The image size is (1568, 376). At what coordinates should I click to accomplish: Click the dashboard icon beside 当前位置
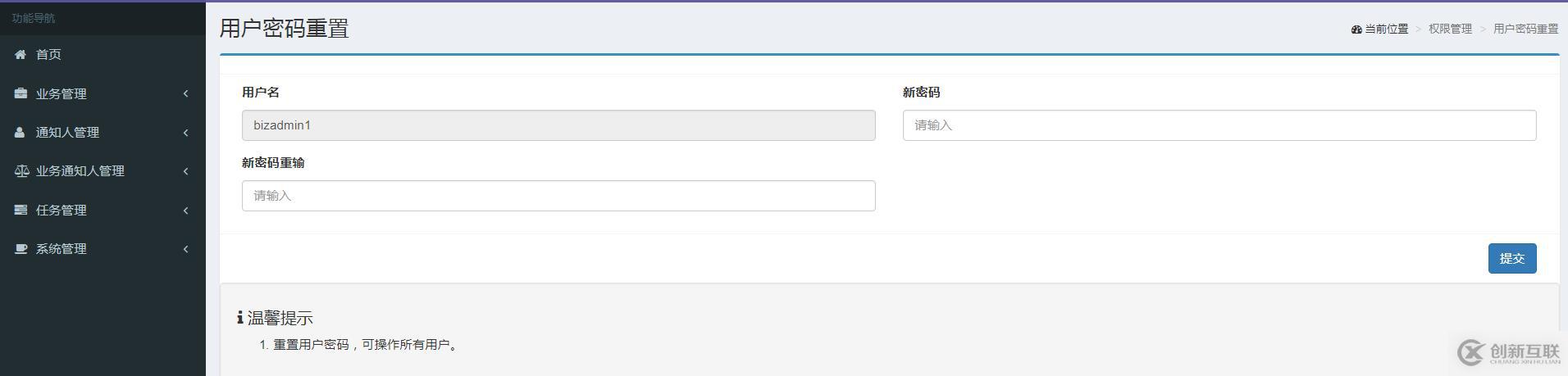(x=1356, y=29)
